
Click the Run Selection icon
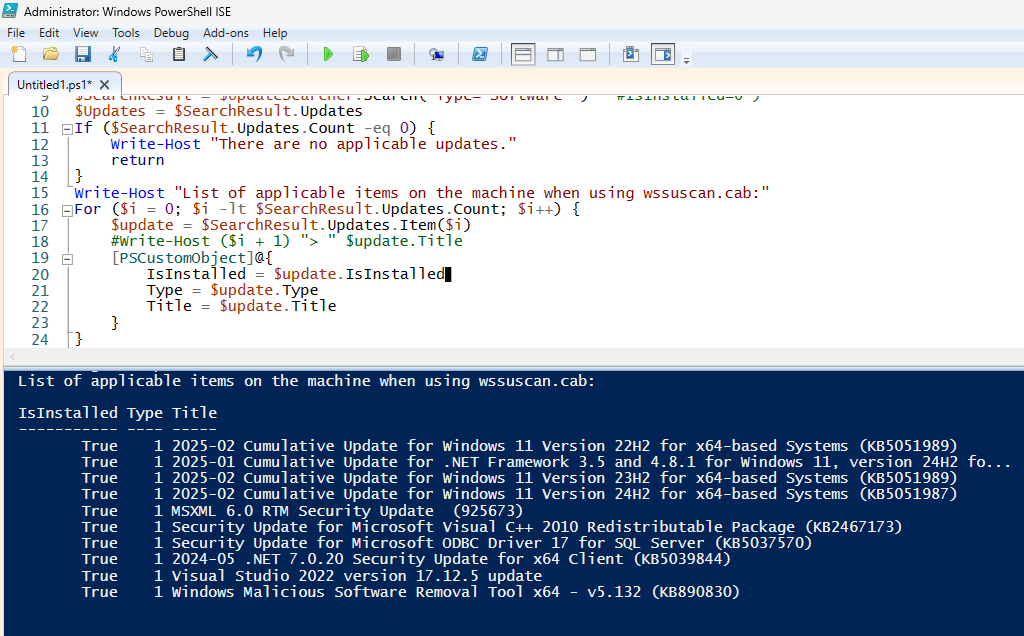click(360, 54)
